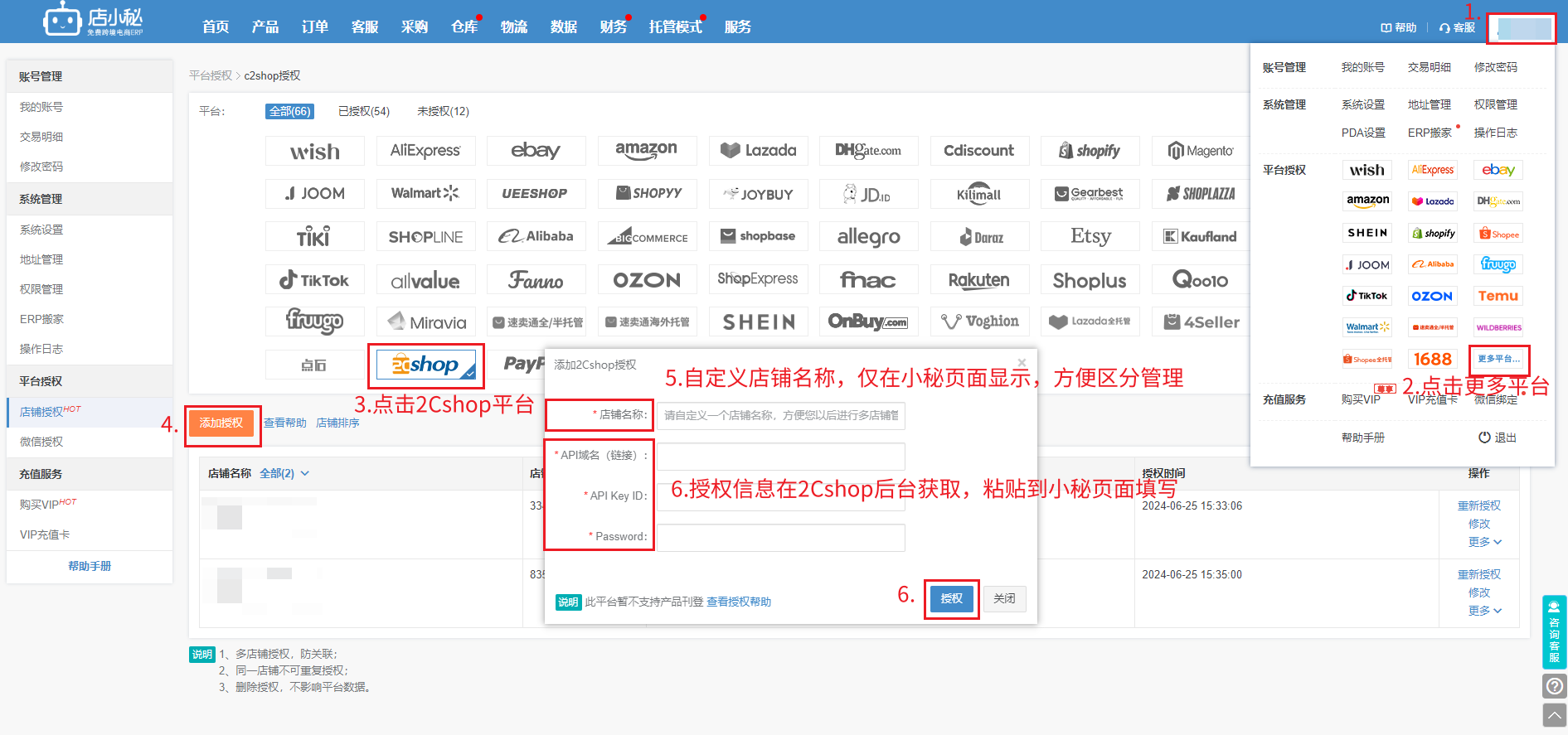Open the 财务 menu

(614, 27)
